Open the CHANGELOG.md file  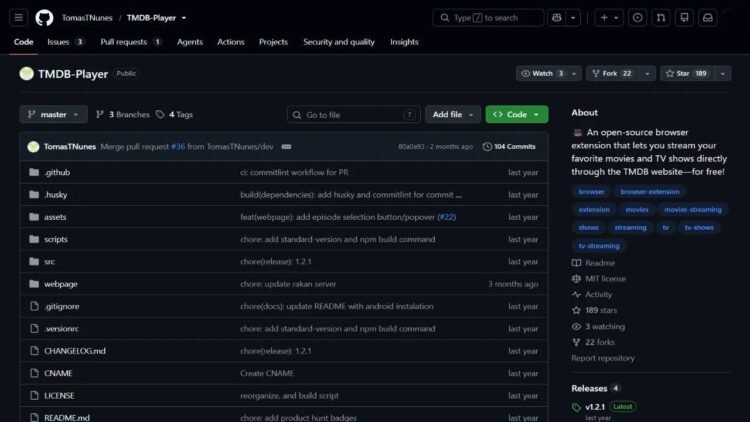click(75, 351)
